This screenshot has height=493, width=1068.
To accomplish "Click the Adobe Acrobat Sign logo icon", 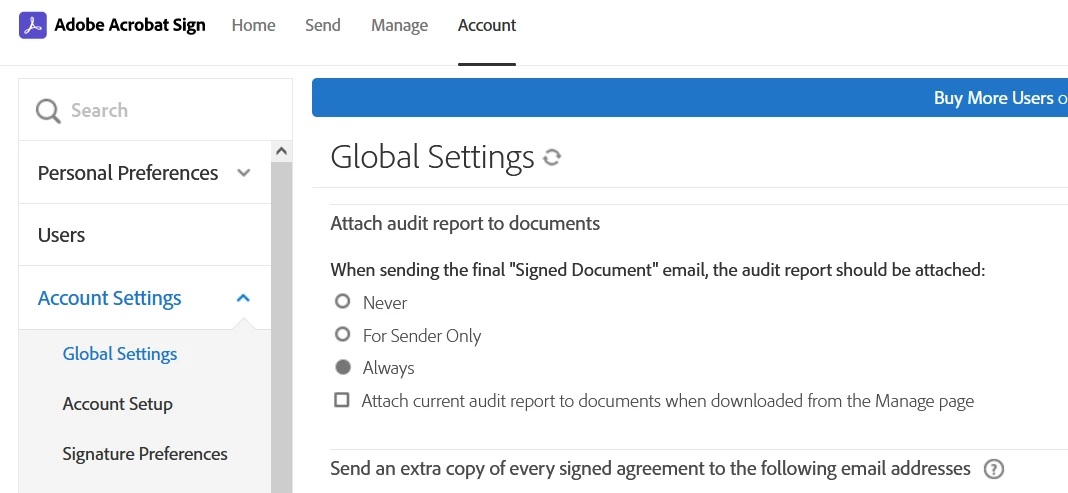I will click(33, 25).
